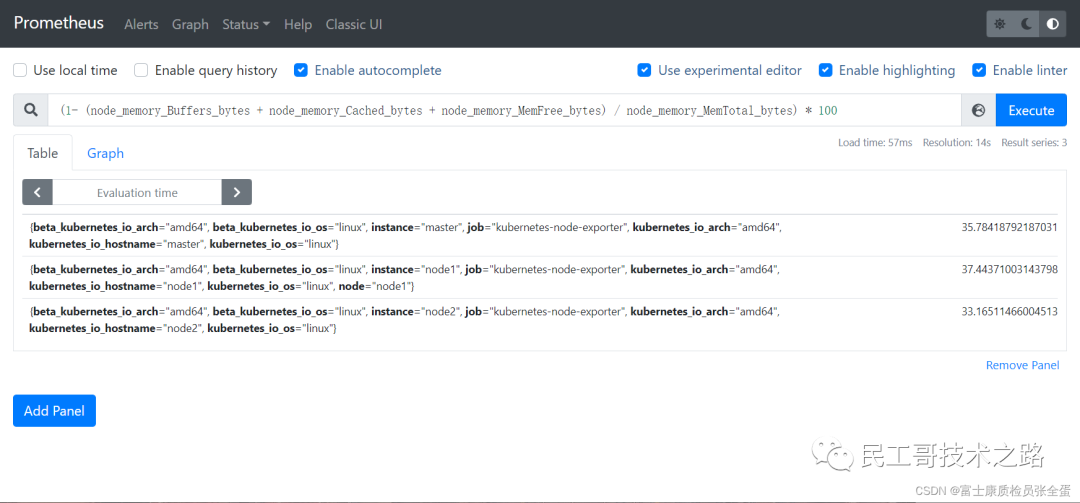Select the auto theme half-circle icon
The height and width of the screenshot is (503, 1080).
point(1052,24)
